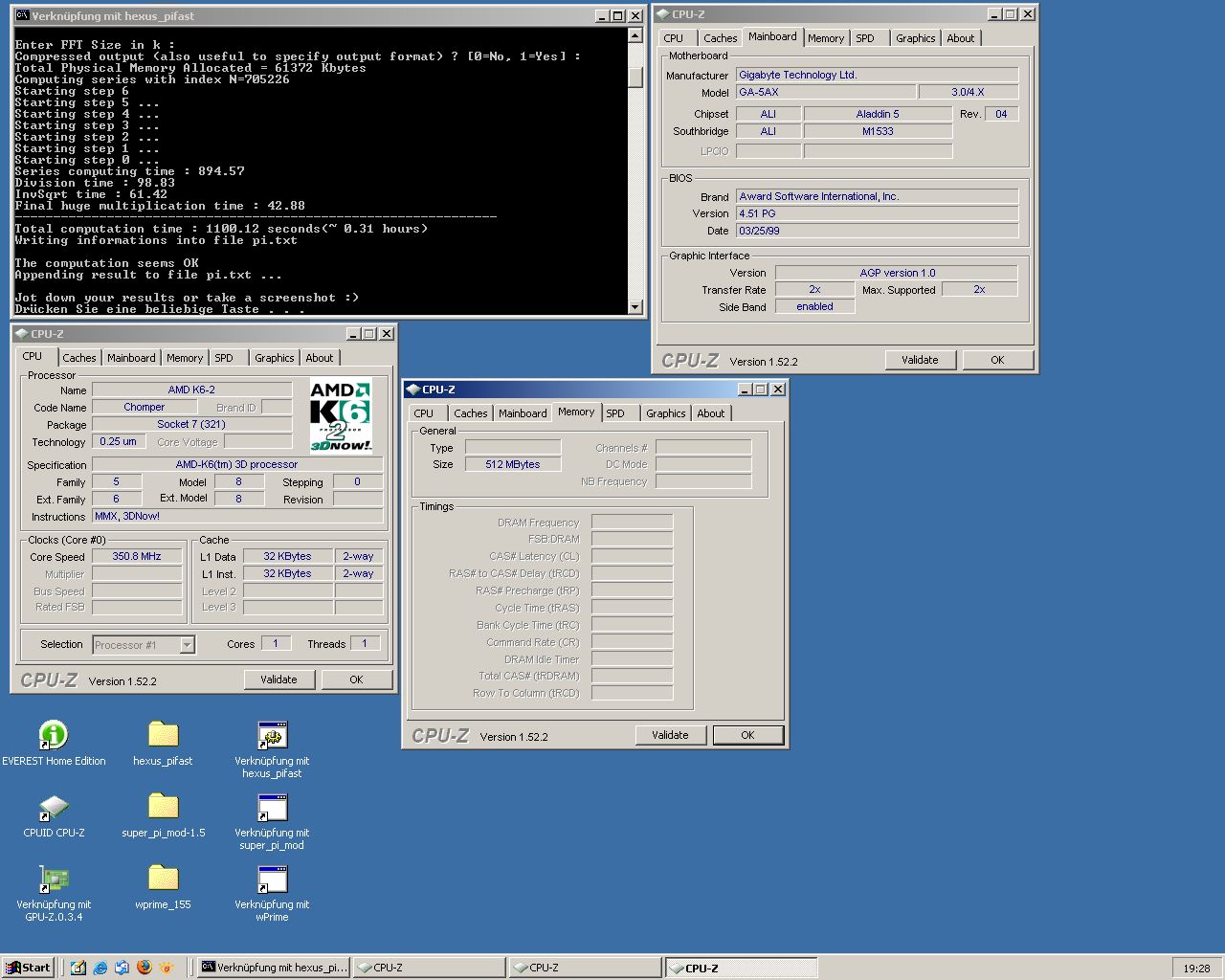Image resolution: width=1225 pixels, height=980 pixels.
Task: Activate the third CPU-Z taskbar button
Action: 741,968
